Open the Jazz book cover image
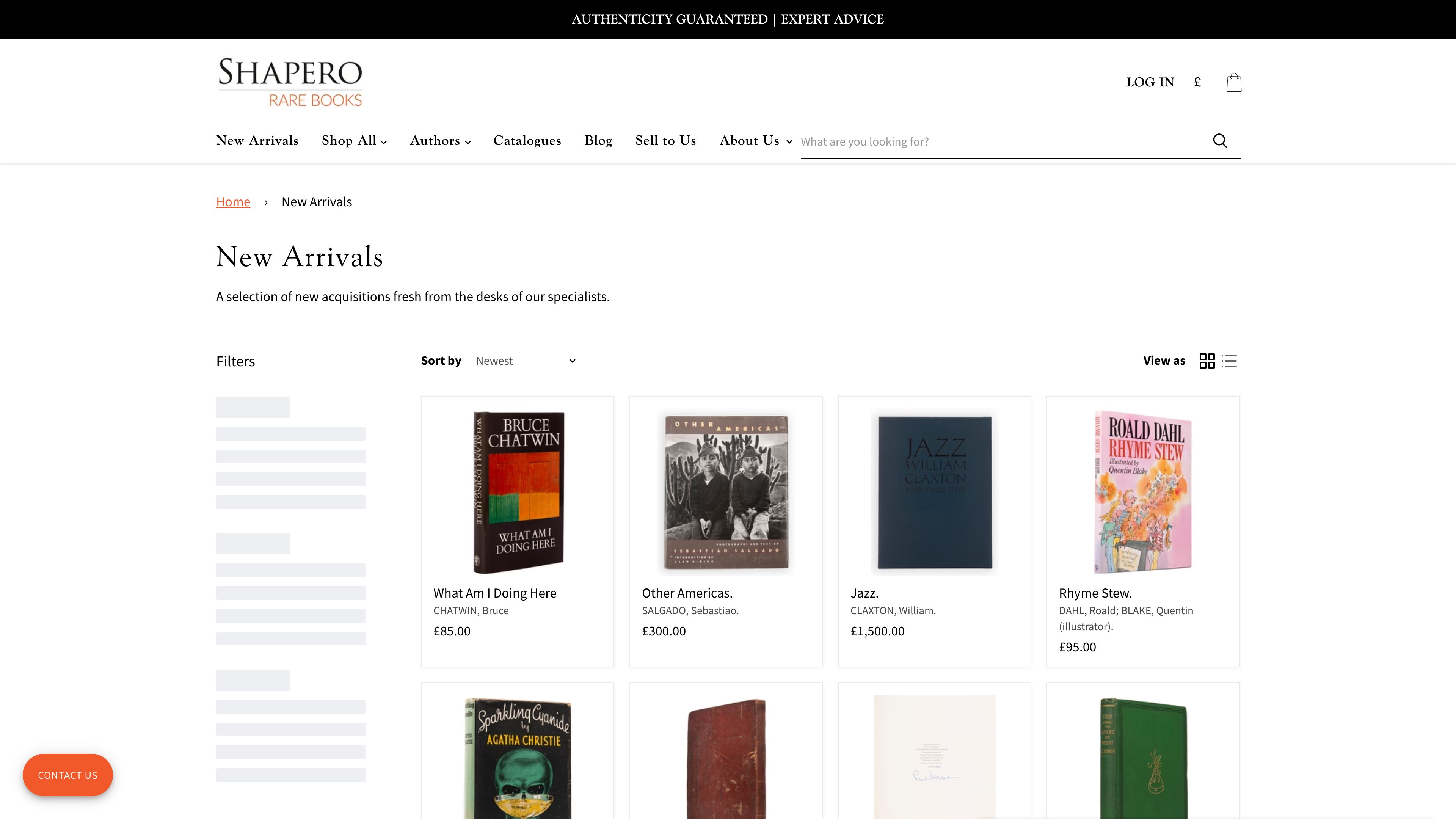Image resolution: width=1456 pixels, height=819 pixels. click(934, 492)
